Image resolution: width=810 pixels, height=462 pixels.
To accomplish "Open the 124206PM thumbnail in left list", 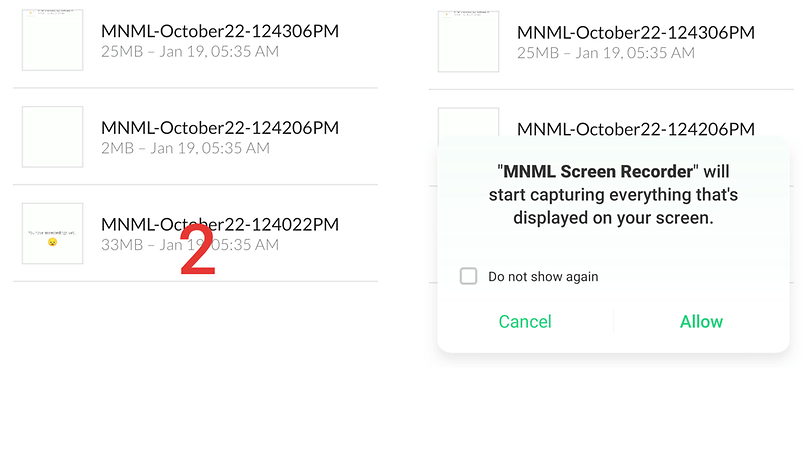I will (x=53, y=137).
